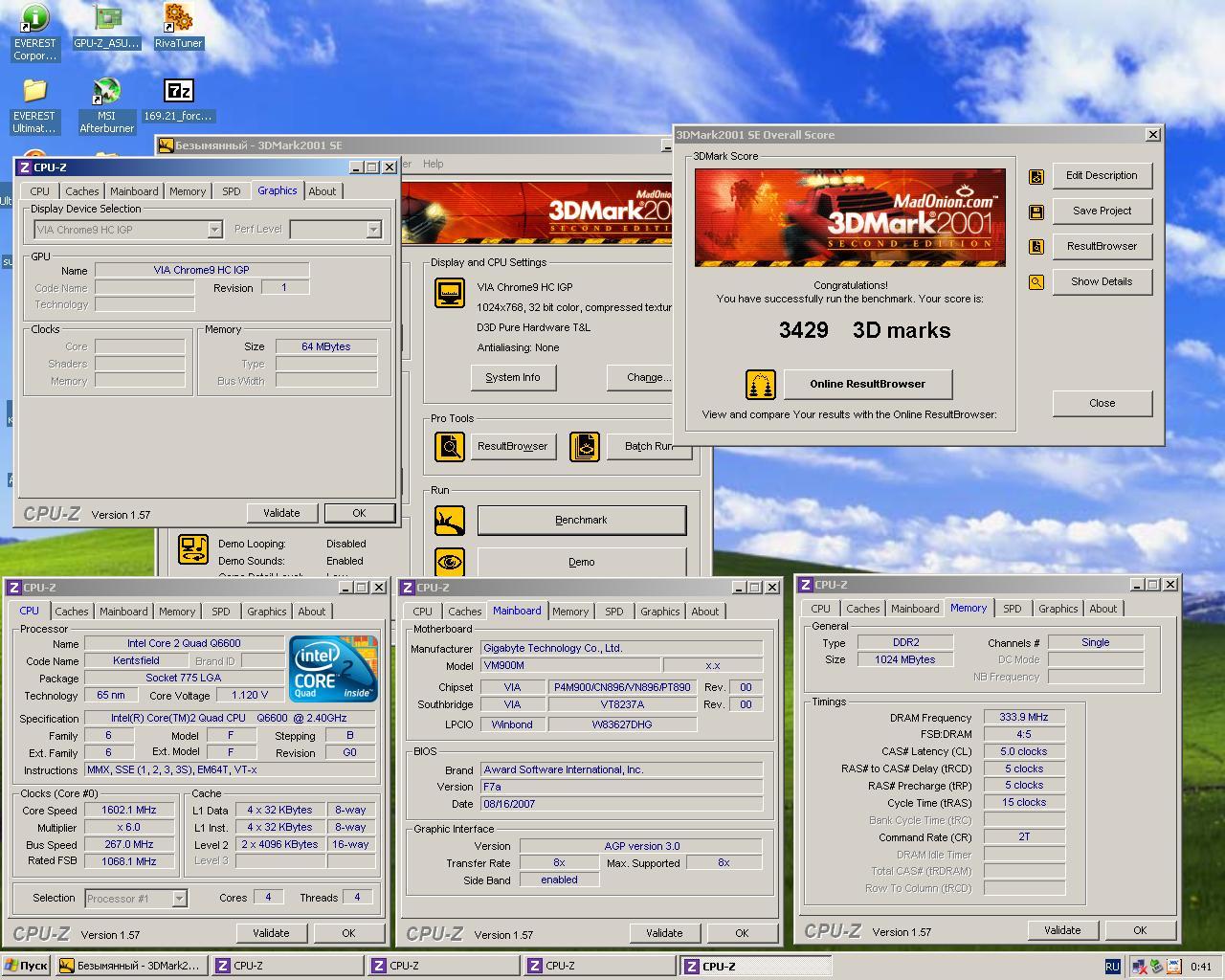Viewport: 1225px width, 980px height.
Task: Click the Online ResultBrowser globe icon
Action: [x=761, y=385]
